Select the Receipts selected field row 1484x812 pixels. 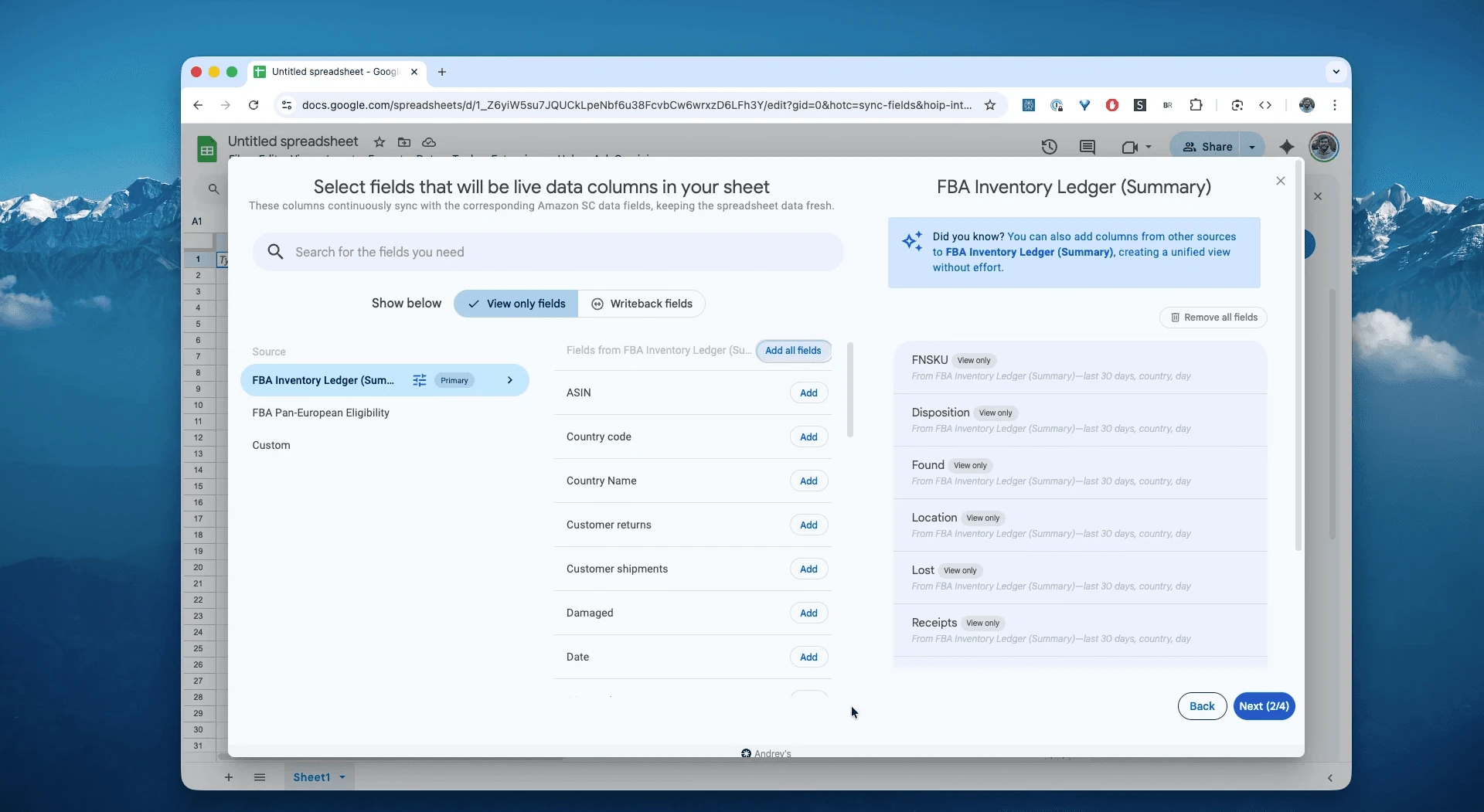(1081, 630)
